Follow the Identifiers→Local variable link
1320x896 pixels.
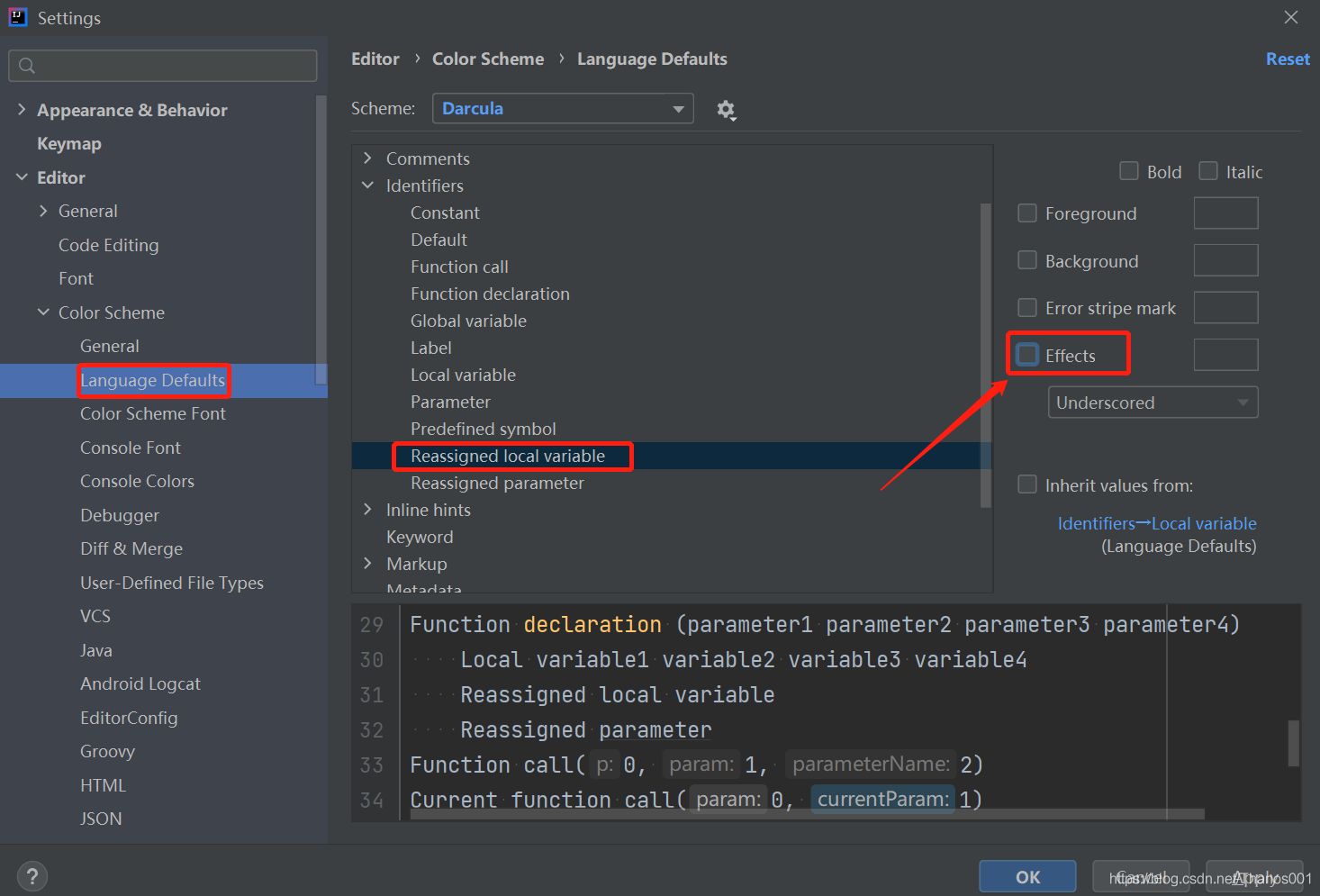pyautogui.click(x=1157, y=523)
